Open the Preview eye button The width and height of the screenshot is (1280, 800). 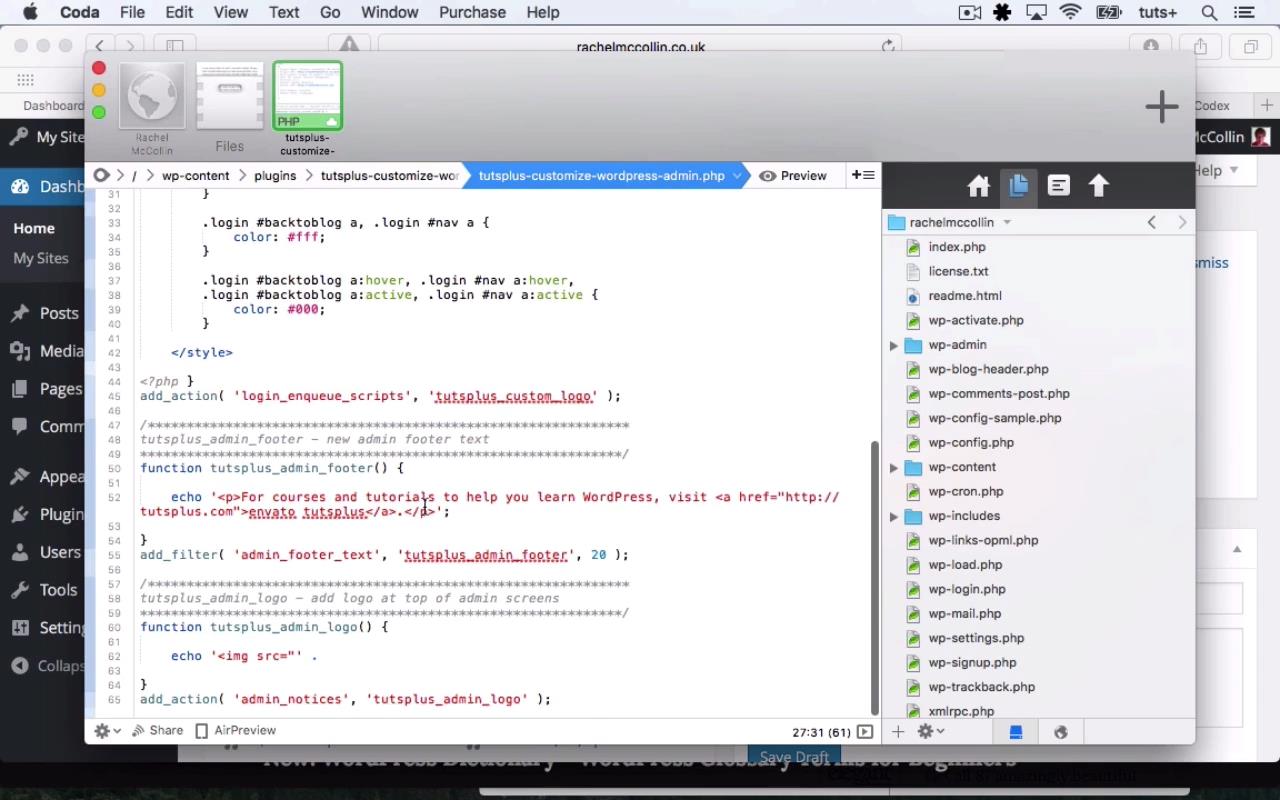point(793,176)
